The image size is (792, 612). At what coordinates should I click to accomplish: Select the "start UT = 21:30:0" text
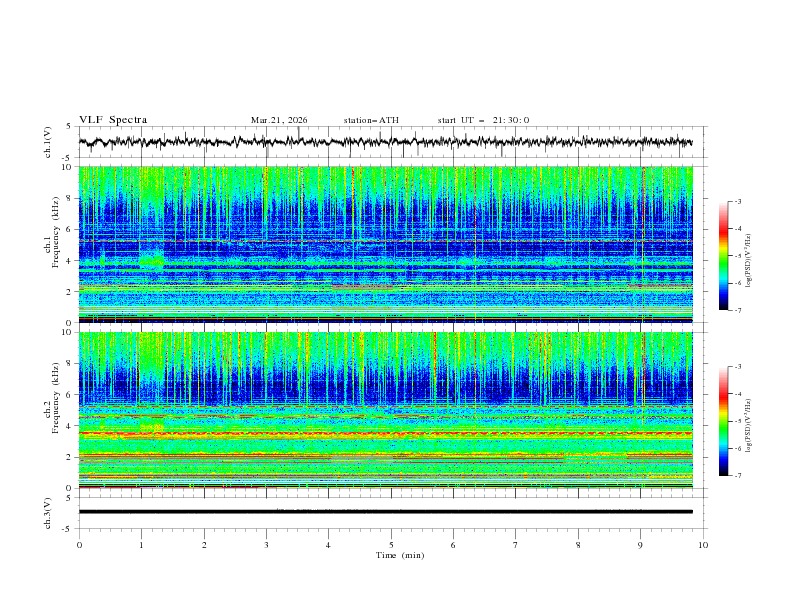tap(483, 120)
